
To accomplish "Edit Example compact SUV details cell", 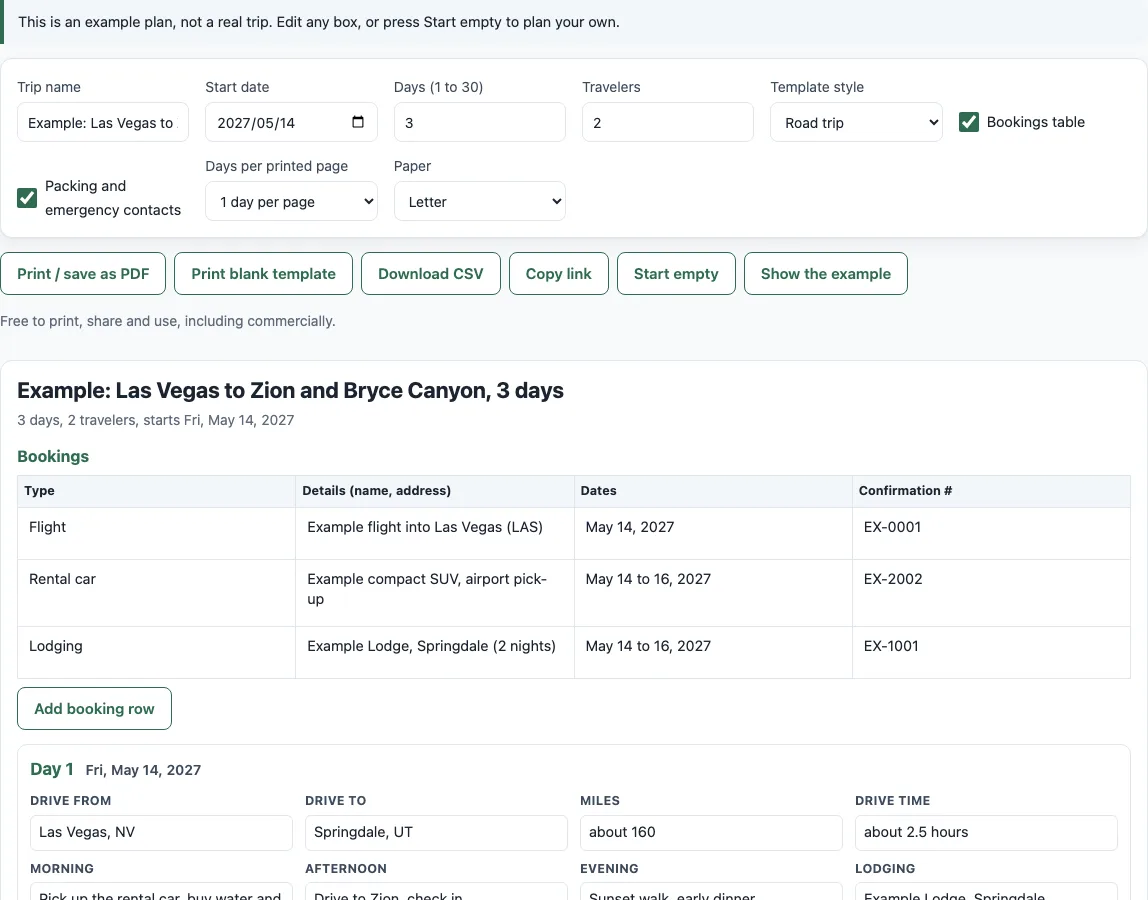I will point(435,593).
